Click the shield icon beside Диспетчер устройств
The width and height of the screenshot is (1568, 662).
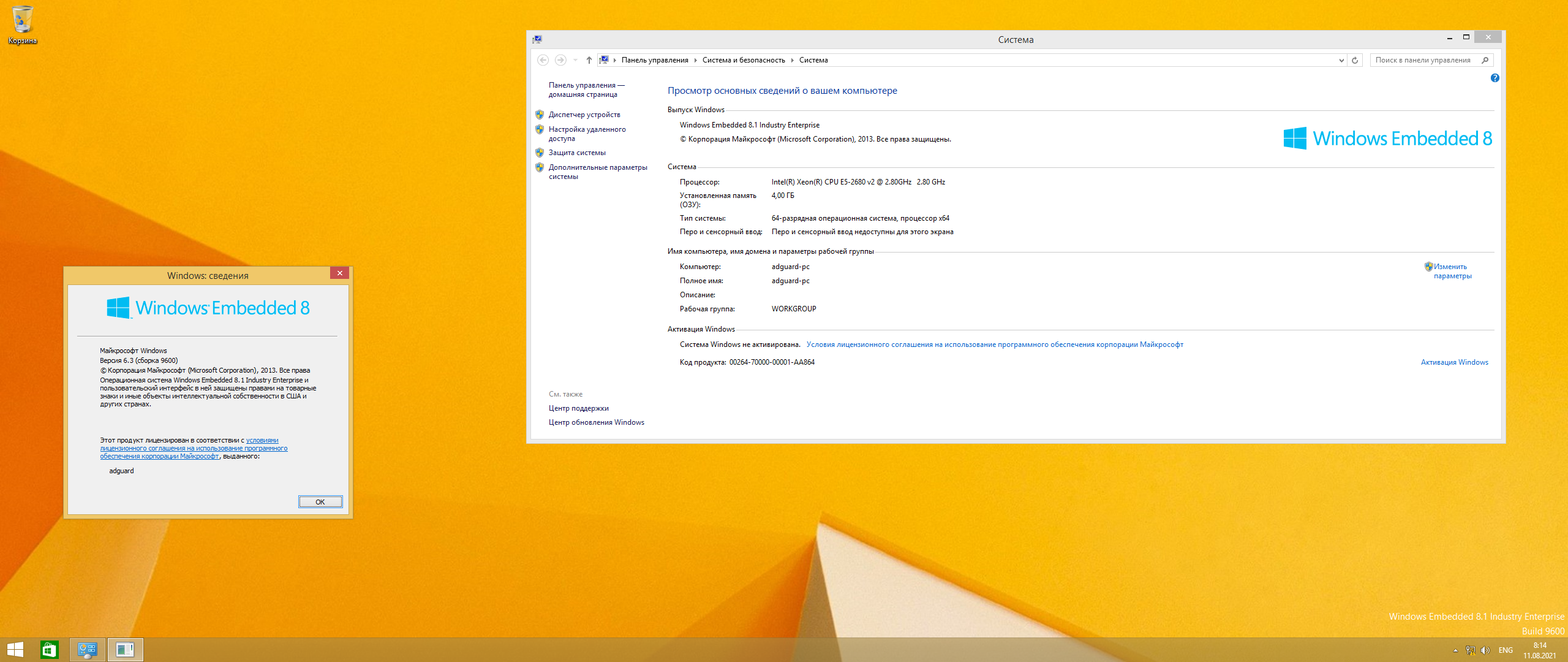(540, 115)
